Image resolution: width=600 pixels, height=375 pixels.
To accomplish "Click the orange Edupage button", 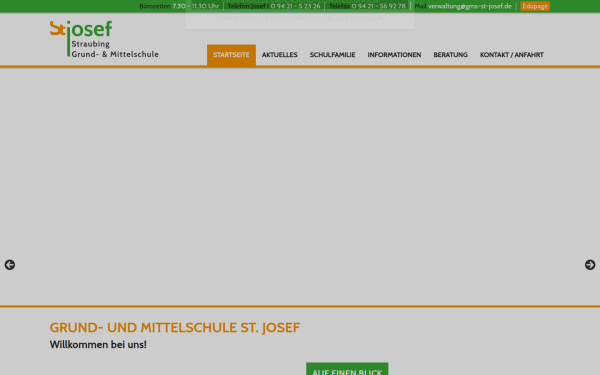I will [535, 6].
